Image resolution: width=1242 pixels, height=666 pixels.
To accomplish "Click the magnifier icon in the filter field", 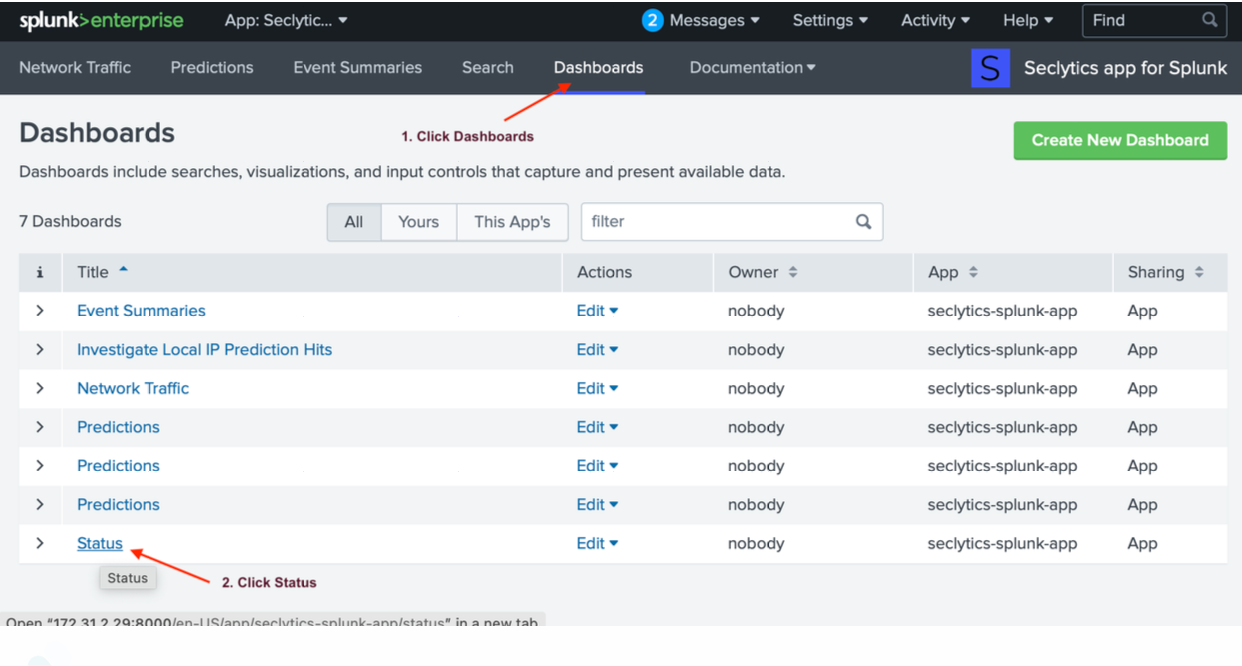I will click(x=863, y=222).
